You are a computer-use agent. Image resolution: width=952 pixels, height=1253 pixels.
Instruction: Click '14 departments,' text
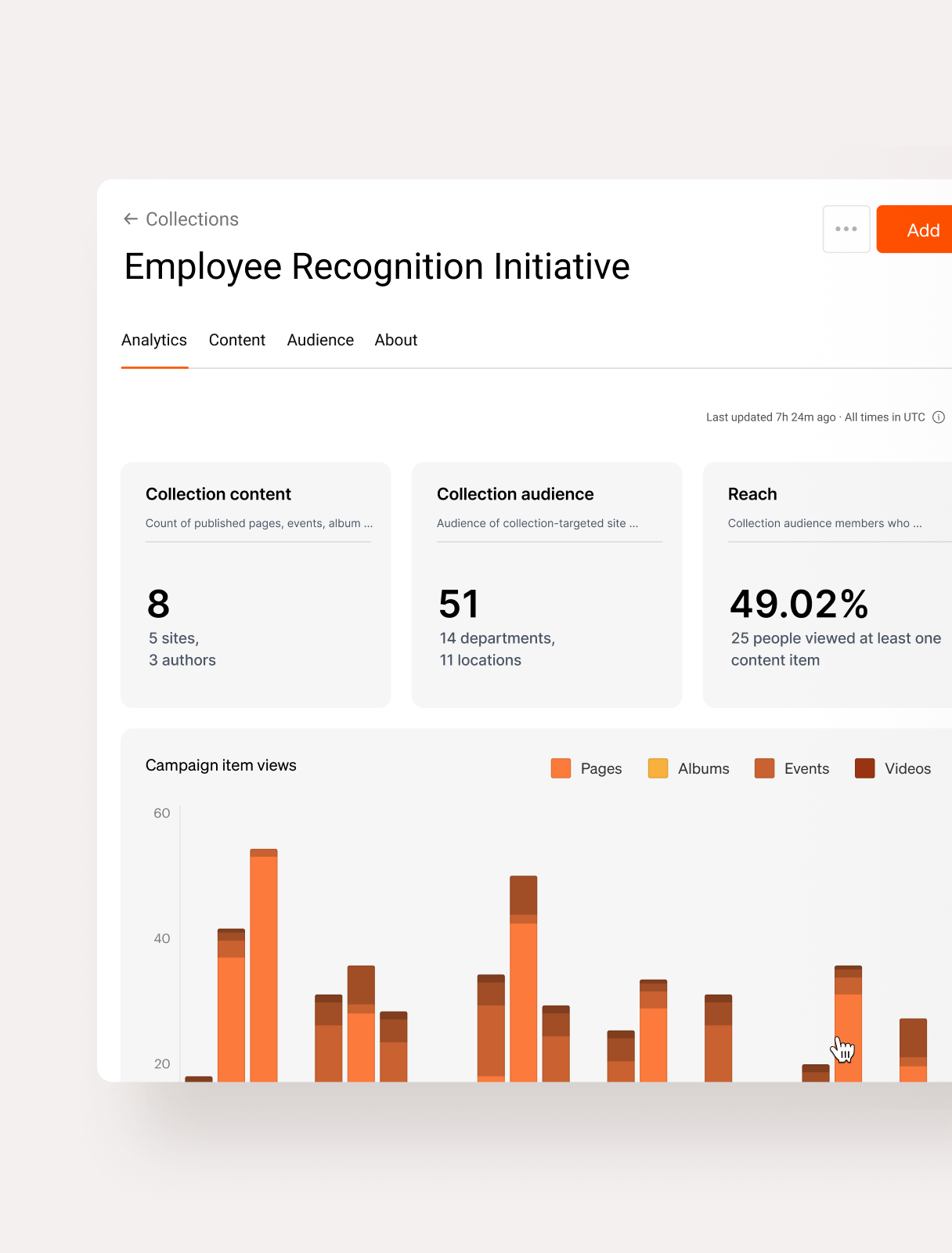tap(497, 638)
